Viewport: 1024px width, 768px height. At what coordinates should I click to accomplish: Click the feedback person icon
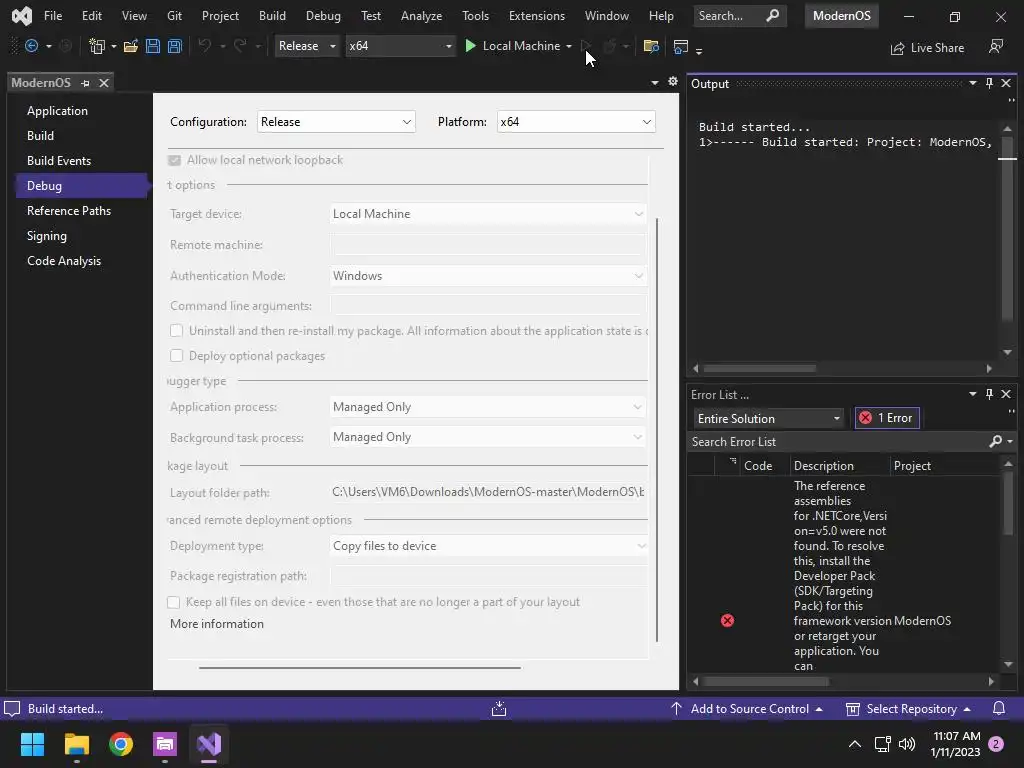point(996,46)
